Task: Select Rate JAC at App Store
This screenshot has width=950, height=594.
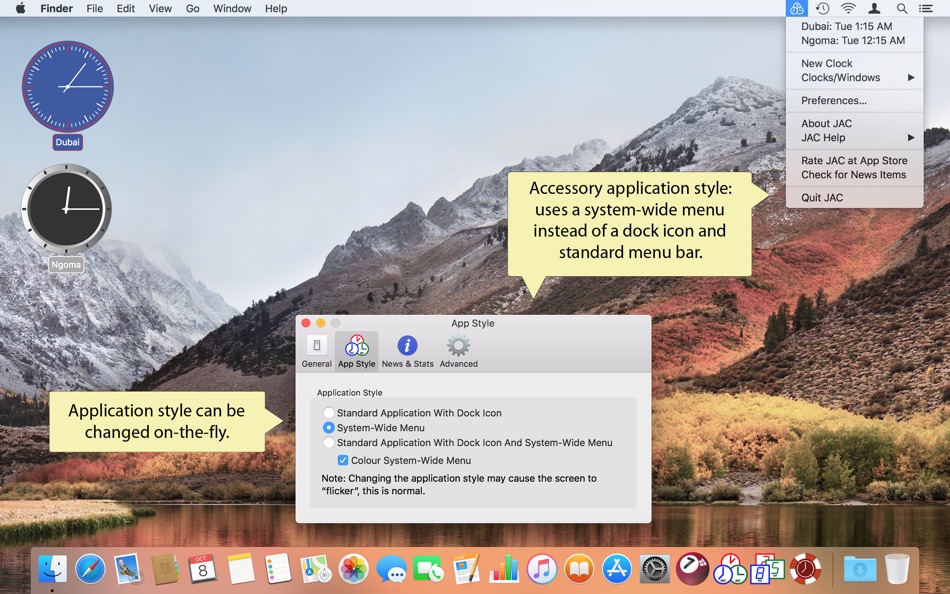Action: coord(853,160)
